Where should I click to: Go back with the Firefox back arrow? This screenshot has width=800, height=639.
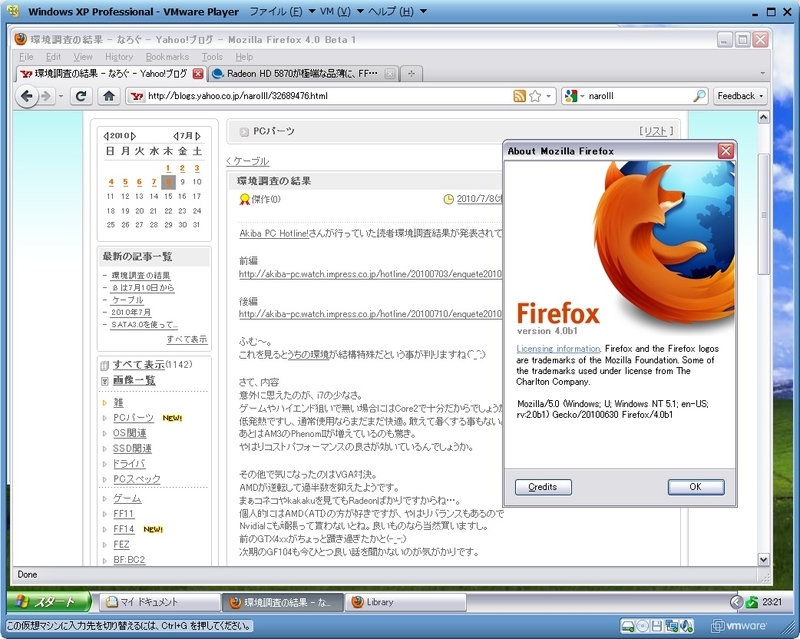[x=27, y=96]
